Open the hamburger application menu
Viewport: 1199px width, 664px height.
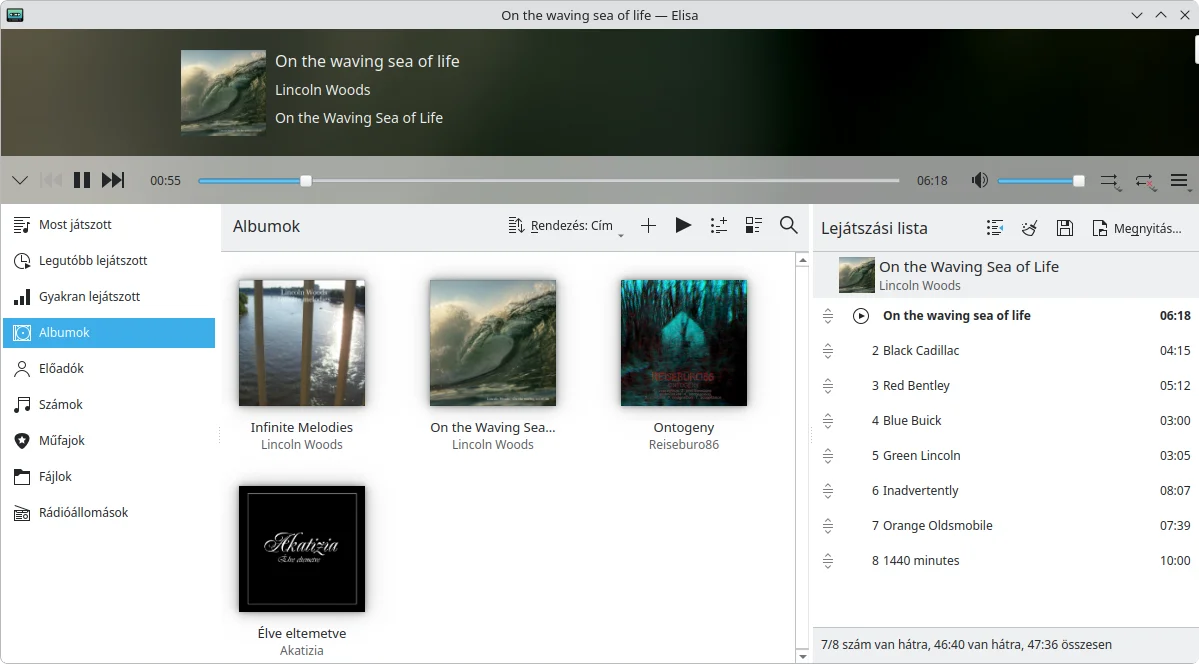click(1179, 181)
